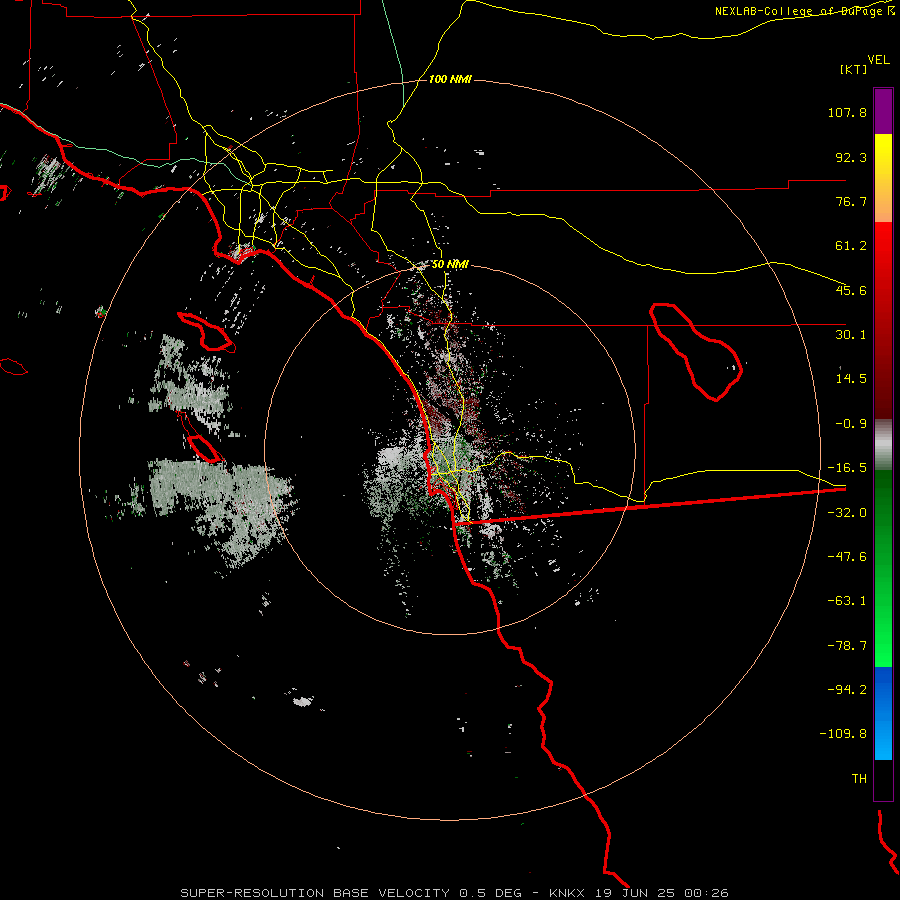Click the 14.5 velocity scale value

851,379
